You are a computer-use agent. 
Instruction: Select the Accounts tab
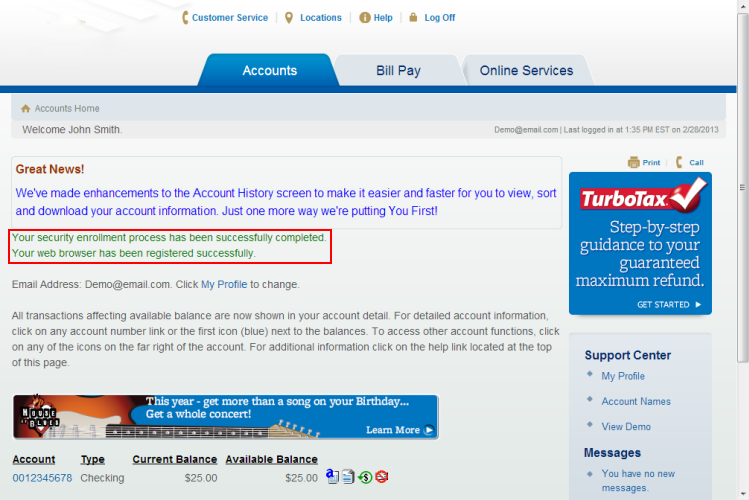269,71
